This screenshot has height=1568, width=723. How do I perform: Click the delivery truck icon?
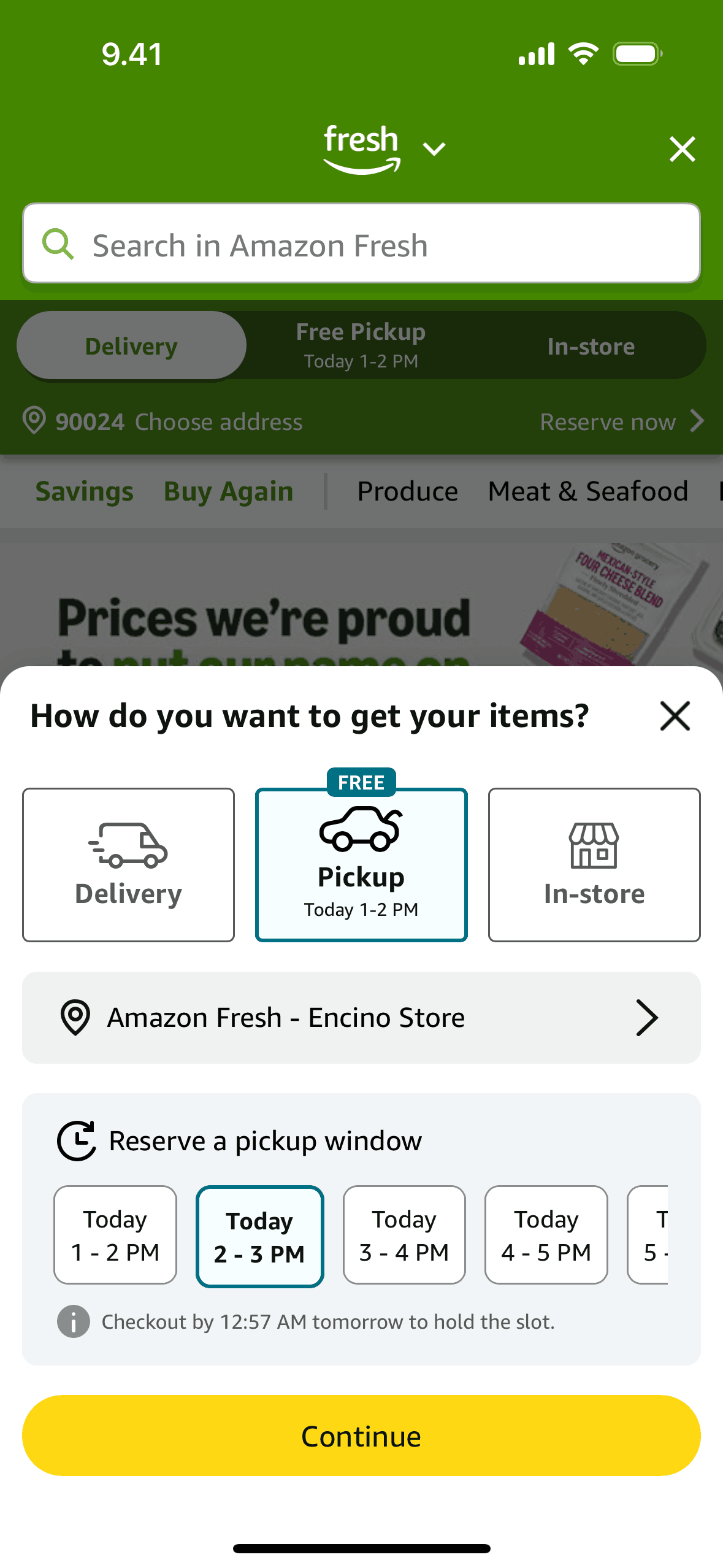coord(128,845)
